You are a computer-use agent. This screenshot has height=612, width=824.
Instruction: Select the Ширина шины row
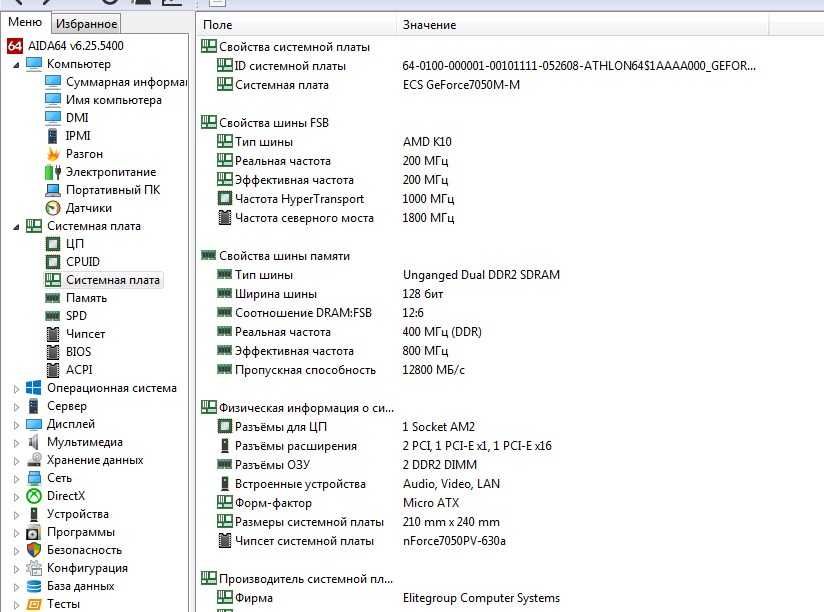point(330,294)
